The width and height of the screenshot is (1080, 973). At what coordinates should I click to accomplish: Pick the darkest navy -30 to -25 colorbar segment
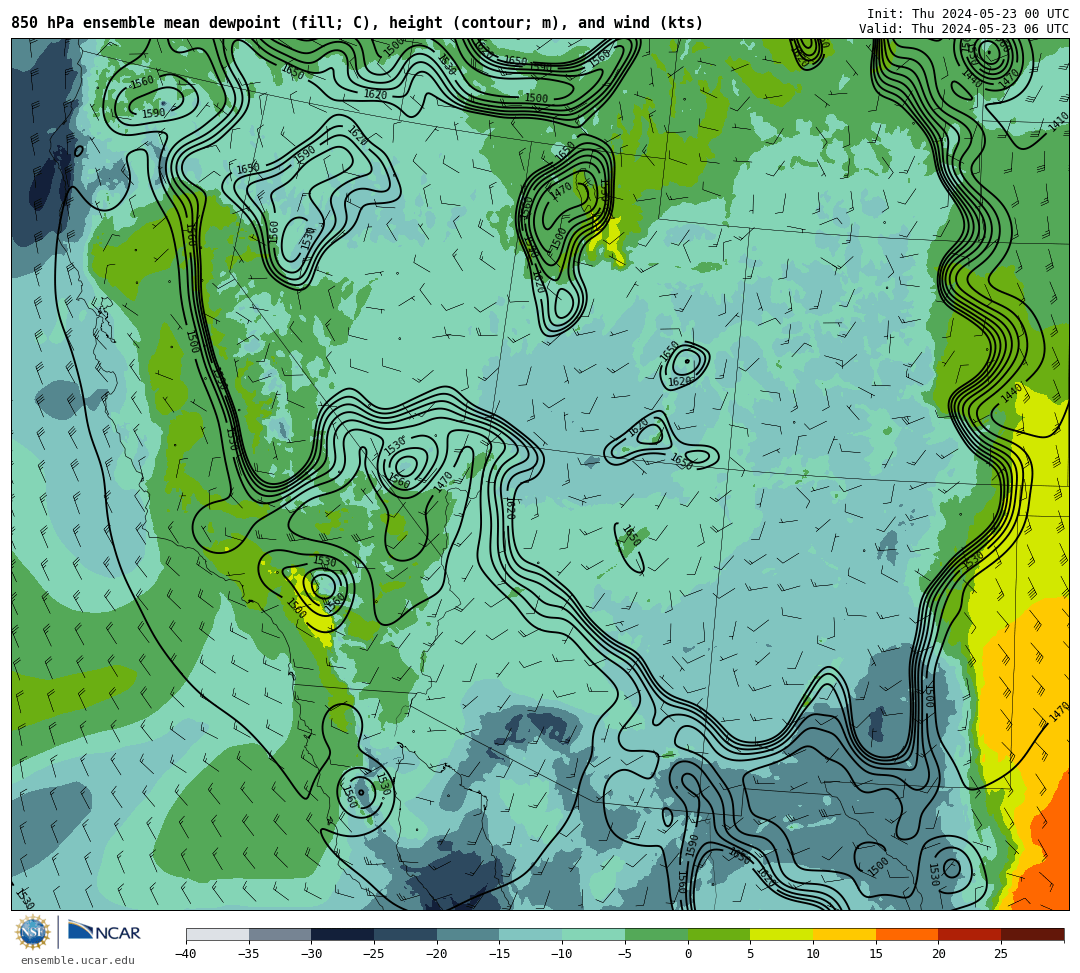tap(343, 934)
